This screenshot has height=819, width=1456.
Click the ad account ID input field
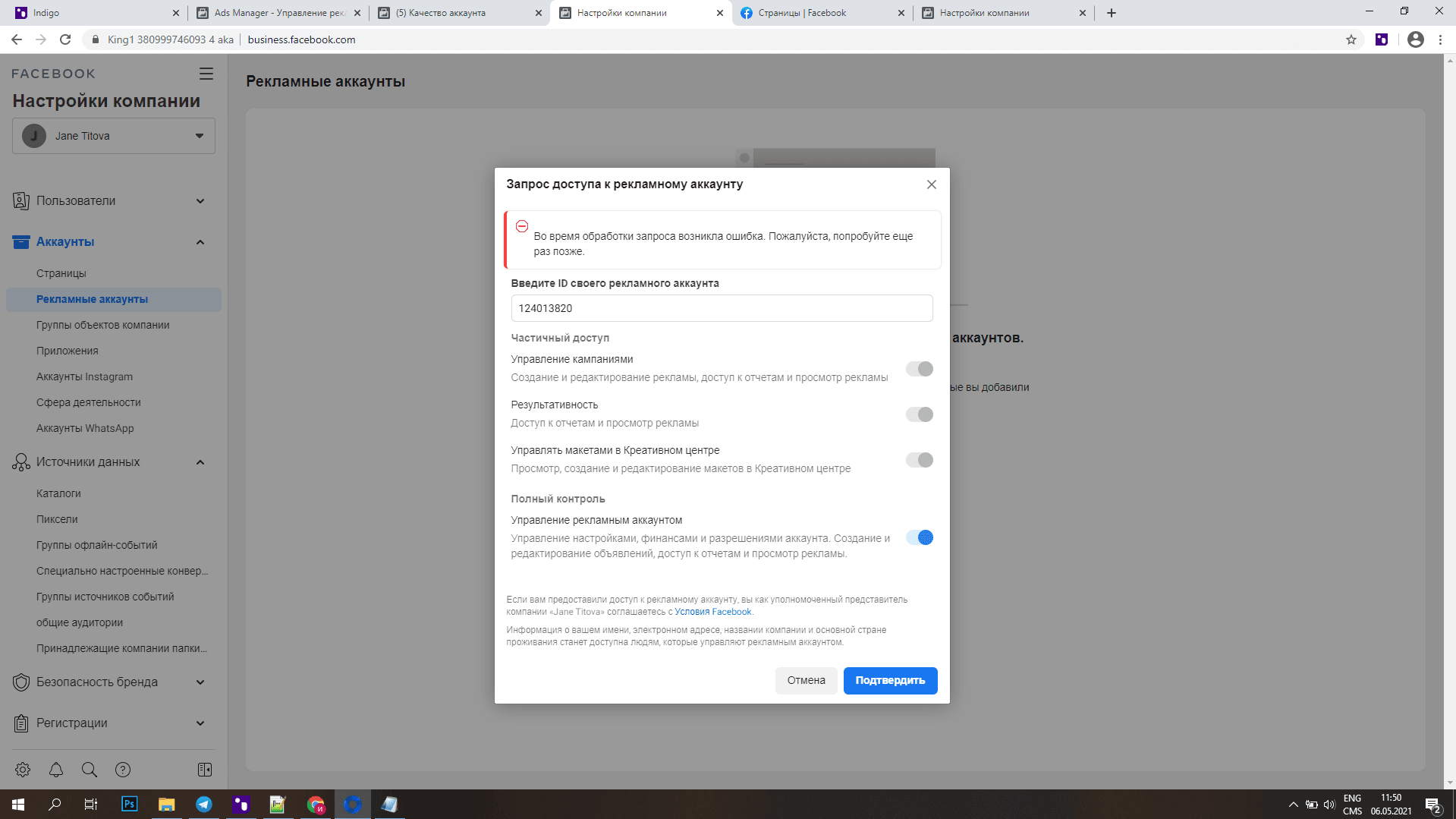coord(722,308)
